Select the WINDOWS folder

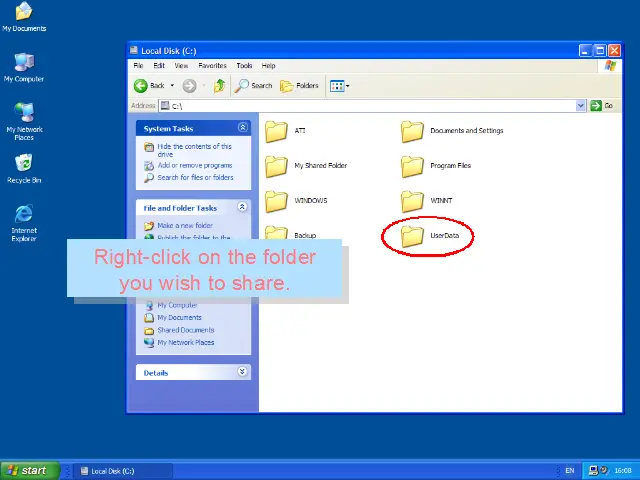click(x=296, y=201)
